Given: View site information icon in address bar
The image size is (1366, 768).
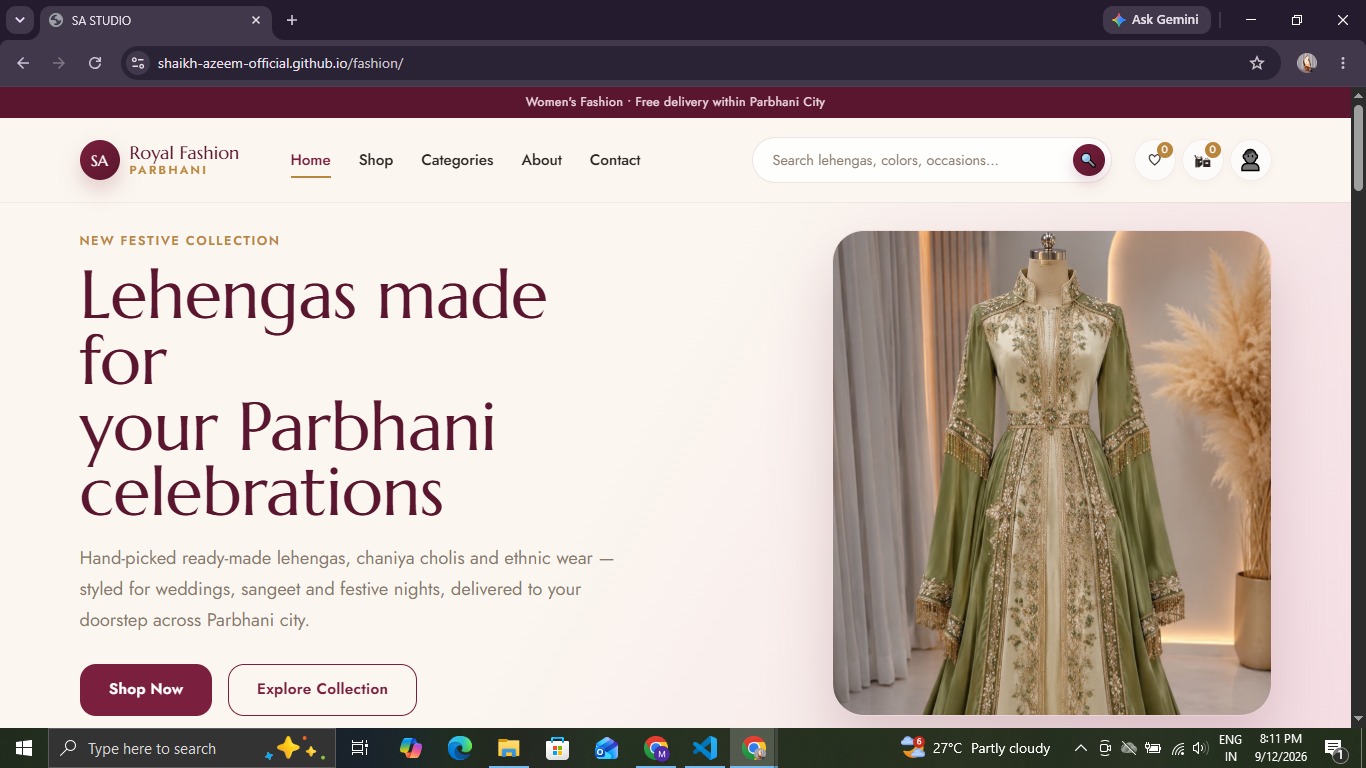Looking at the screenshot, I should 138,63.
